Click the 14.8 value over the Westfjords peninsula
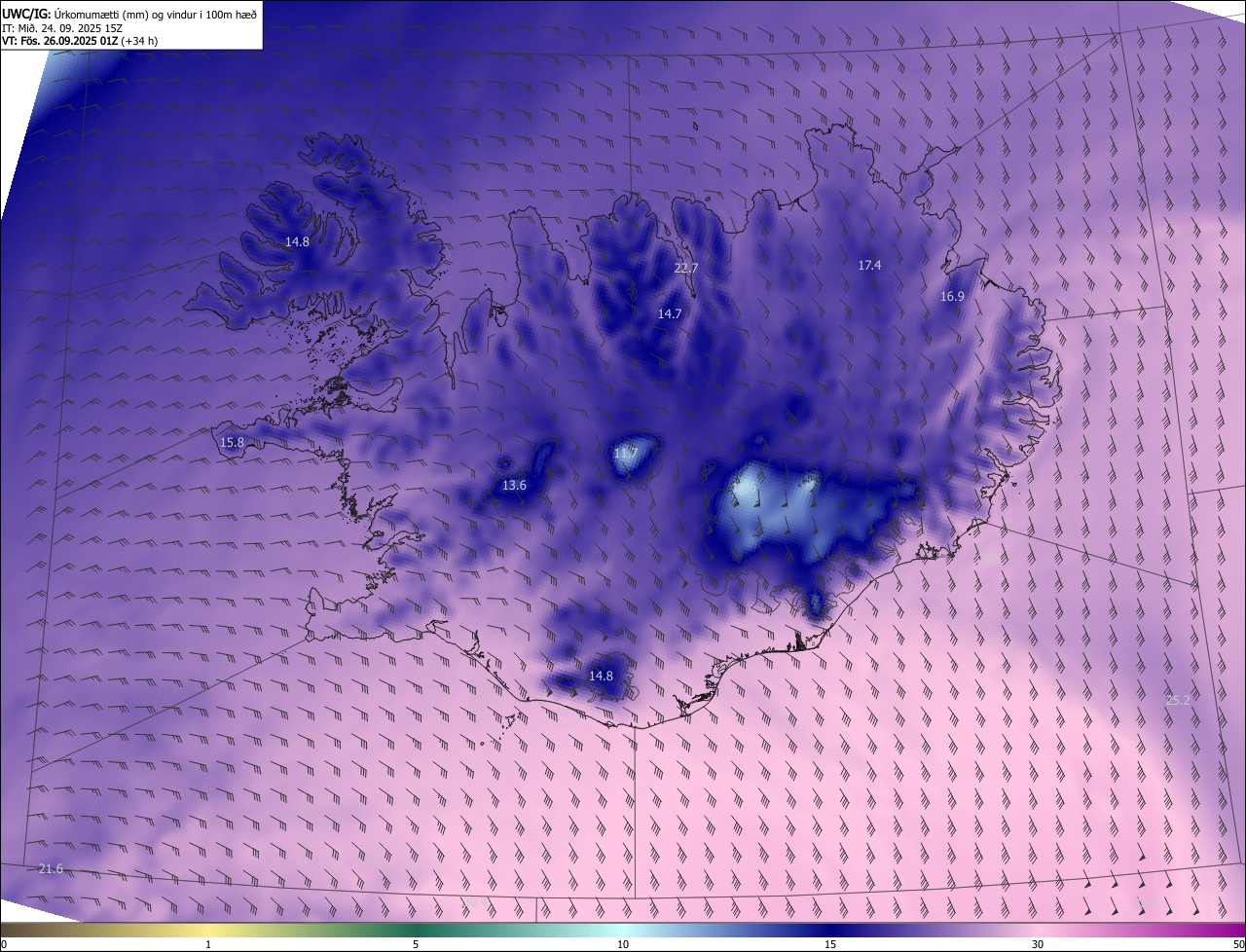 pos(297,241)
